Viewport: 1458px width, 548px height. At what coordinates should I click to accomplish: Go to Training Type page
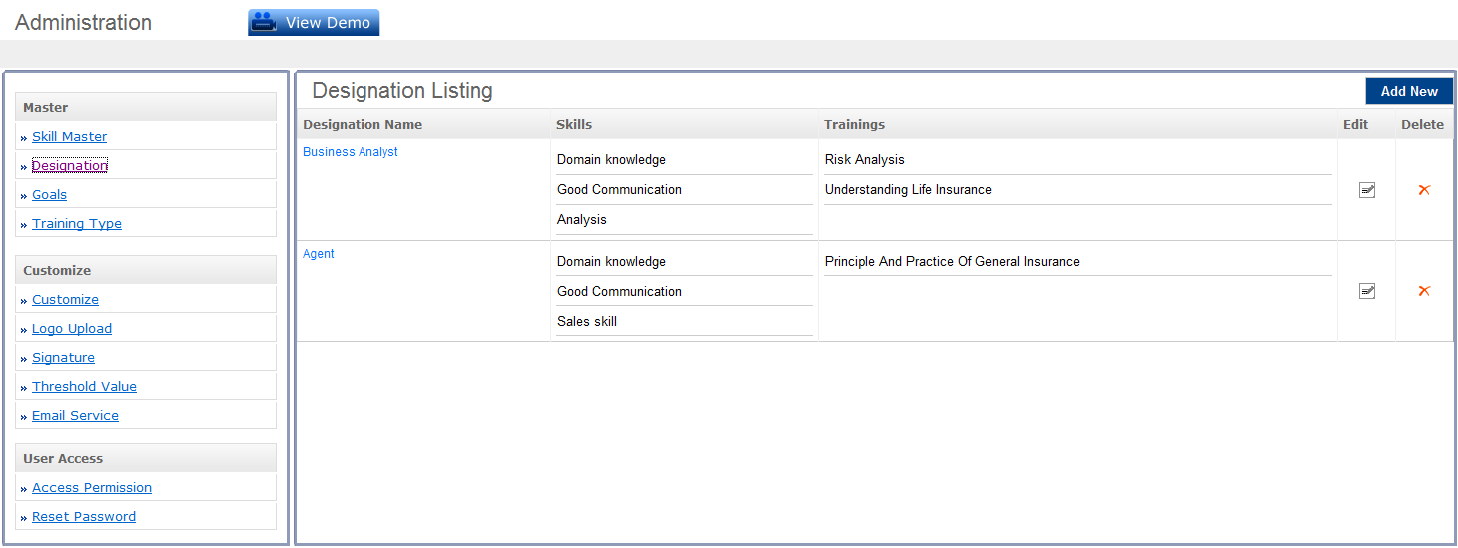(x=76, y=224)
